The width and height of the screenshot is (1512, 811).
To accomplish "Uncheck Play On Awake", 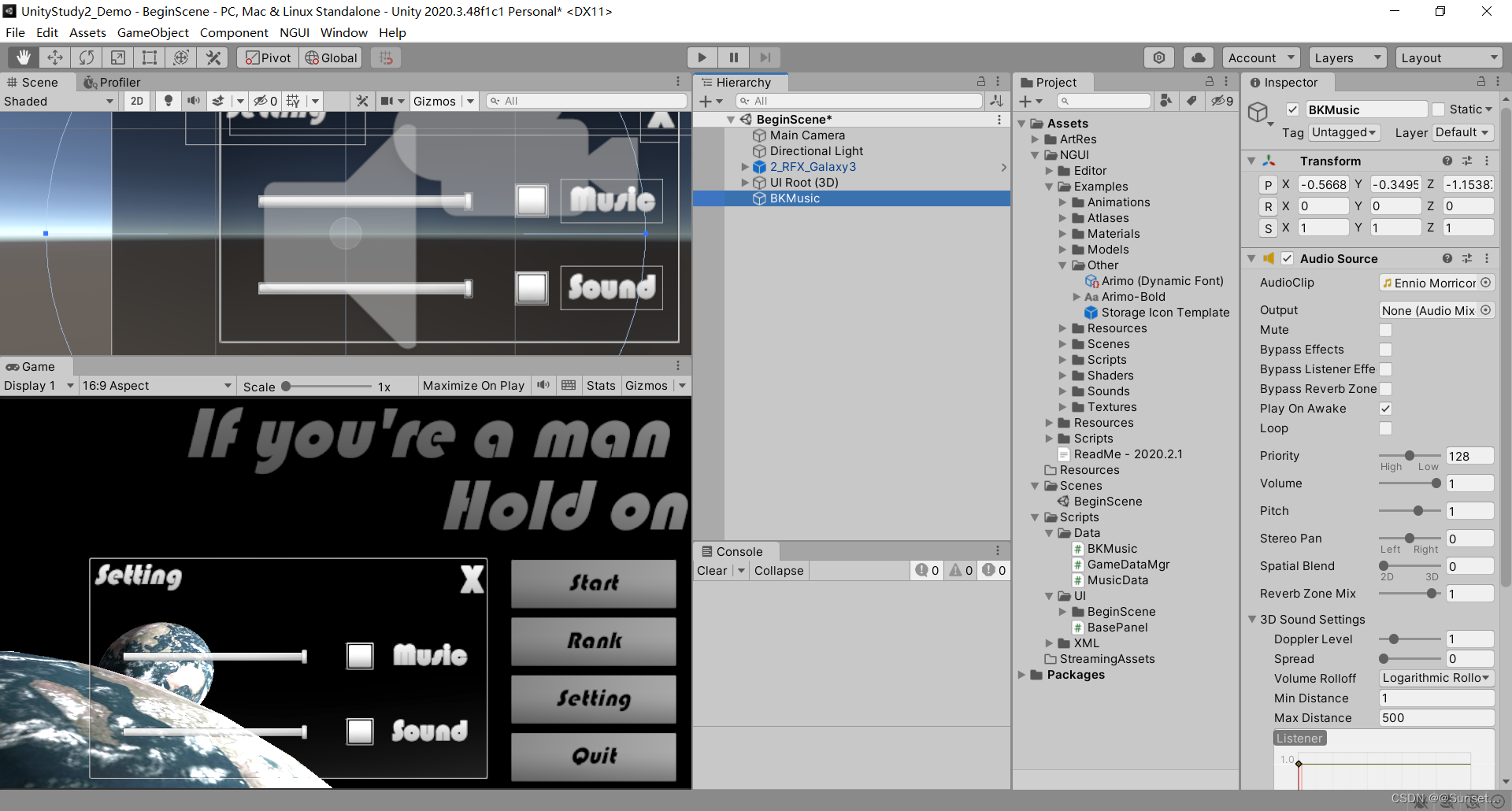I will tap(1385, 409).
